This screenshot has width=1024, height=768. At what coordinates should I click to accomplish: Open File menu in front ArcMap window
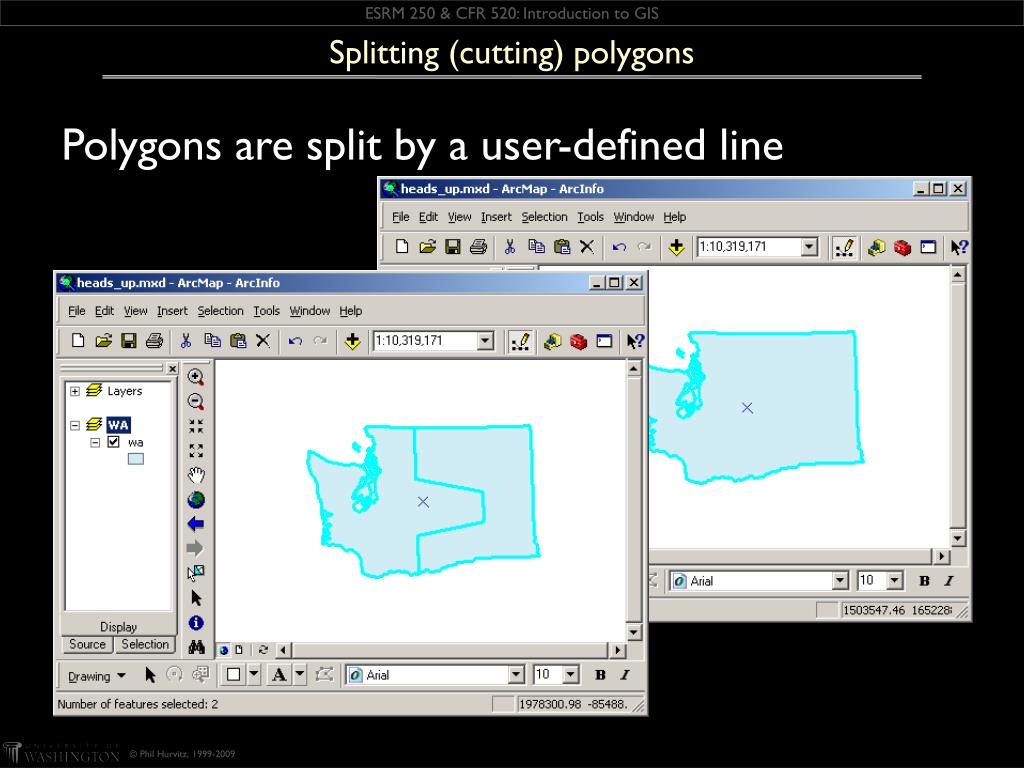(76, 311)
